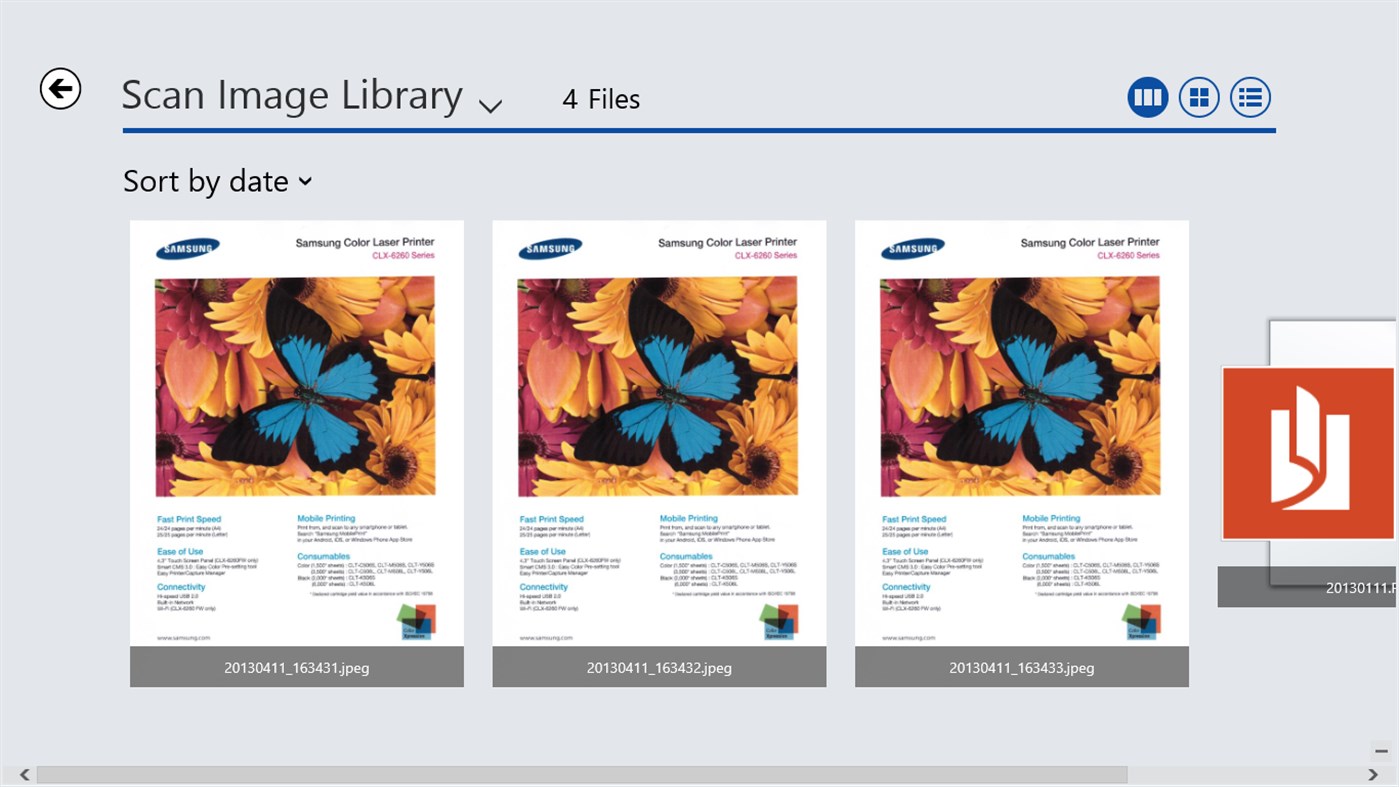This screenshot has width=1399, height=787.
Task: Switch to column view using first view icon
Action: (1147, 96)
